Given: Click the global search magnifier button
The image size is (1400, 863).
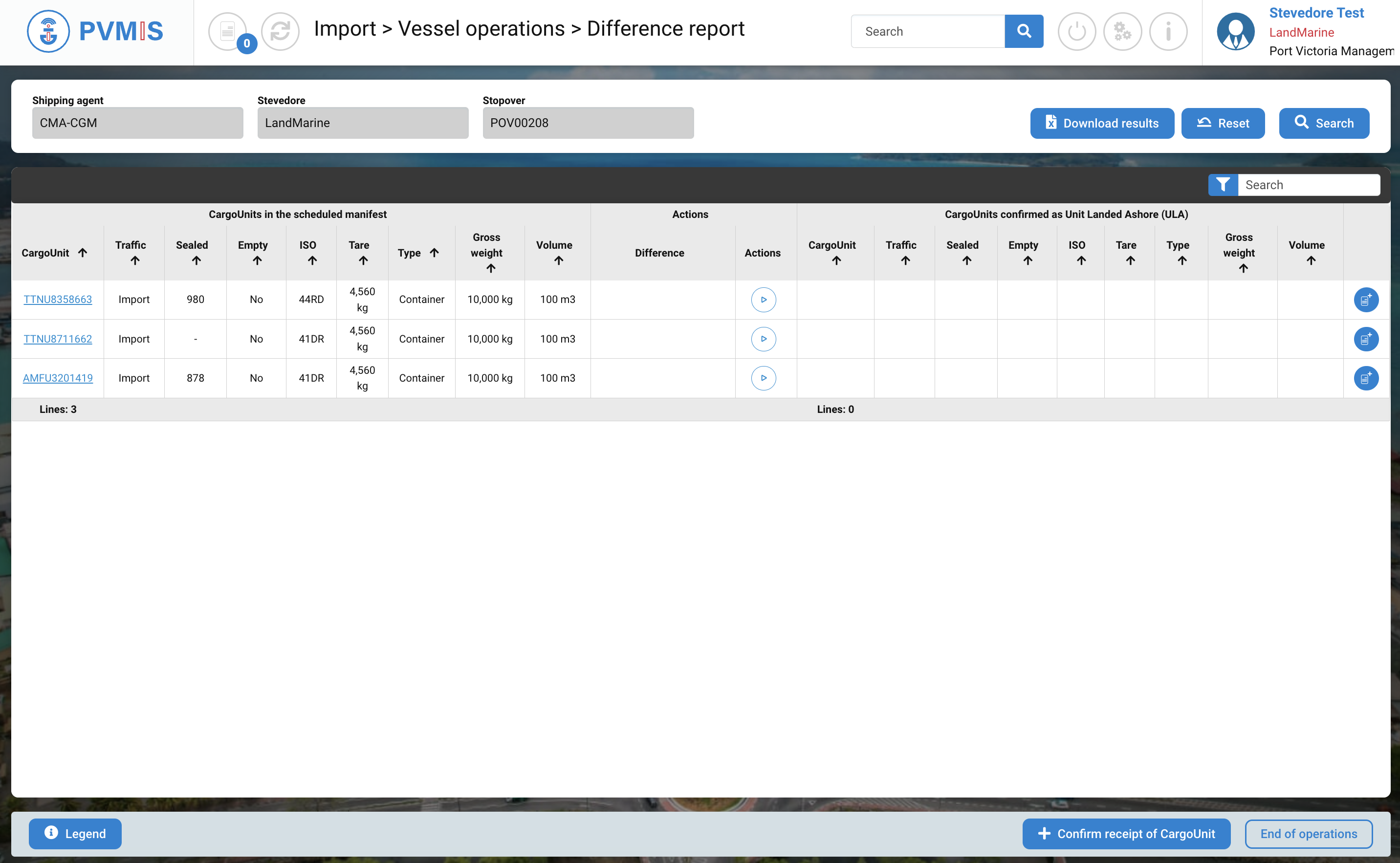Looking at the screenshot, I should point(1024,31).
